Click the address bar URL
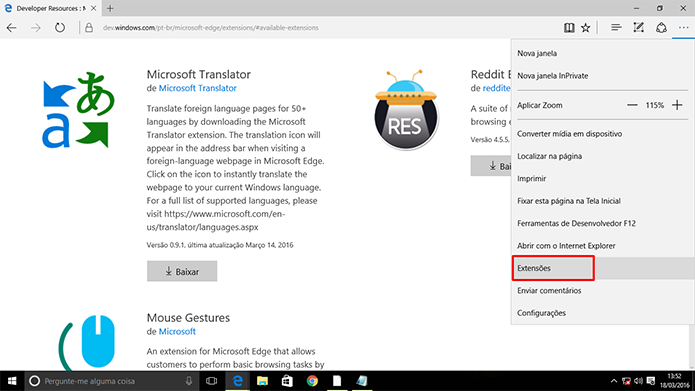The image size is (695, 391). coord(211,28)
